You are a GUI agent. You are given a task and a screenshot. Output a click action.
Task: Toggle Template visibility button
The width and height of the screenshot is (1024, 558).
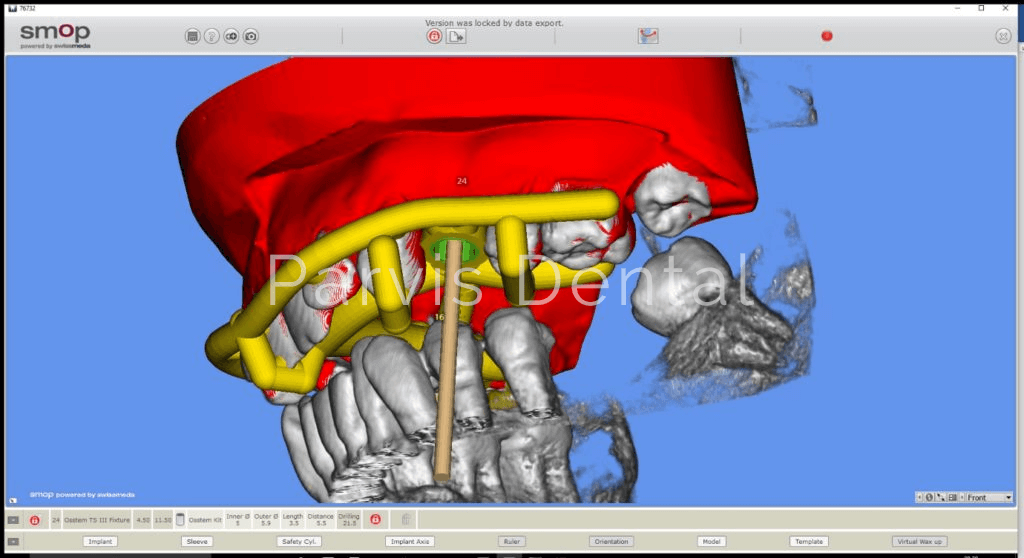(809, 541)
